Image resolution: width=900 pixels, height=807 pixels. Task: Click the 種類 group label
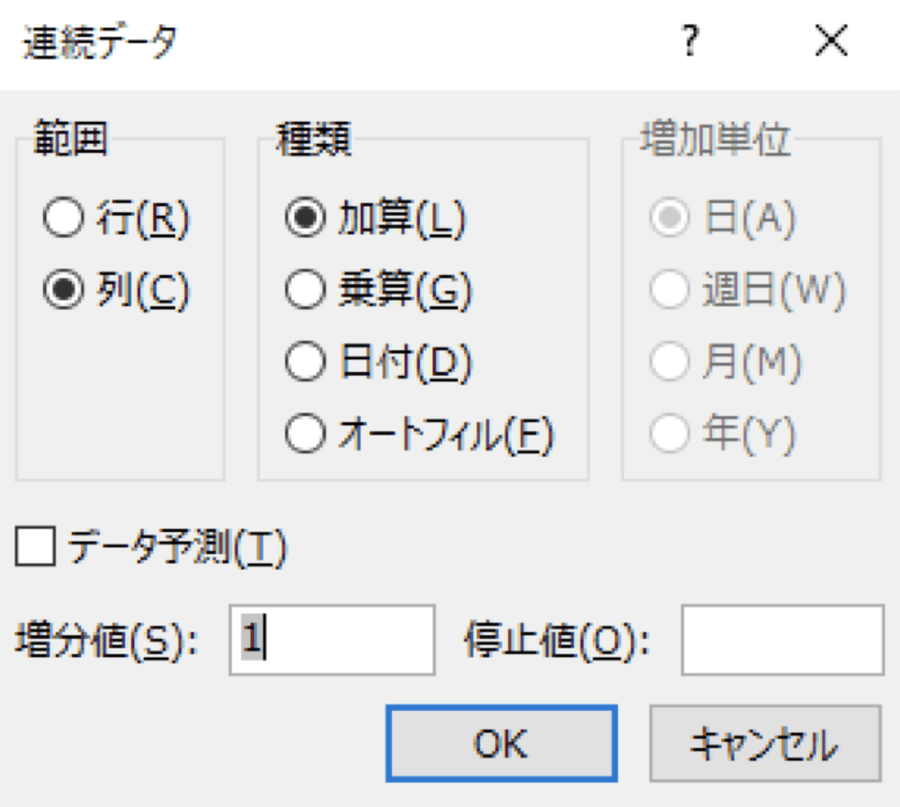point(313,141)
